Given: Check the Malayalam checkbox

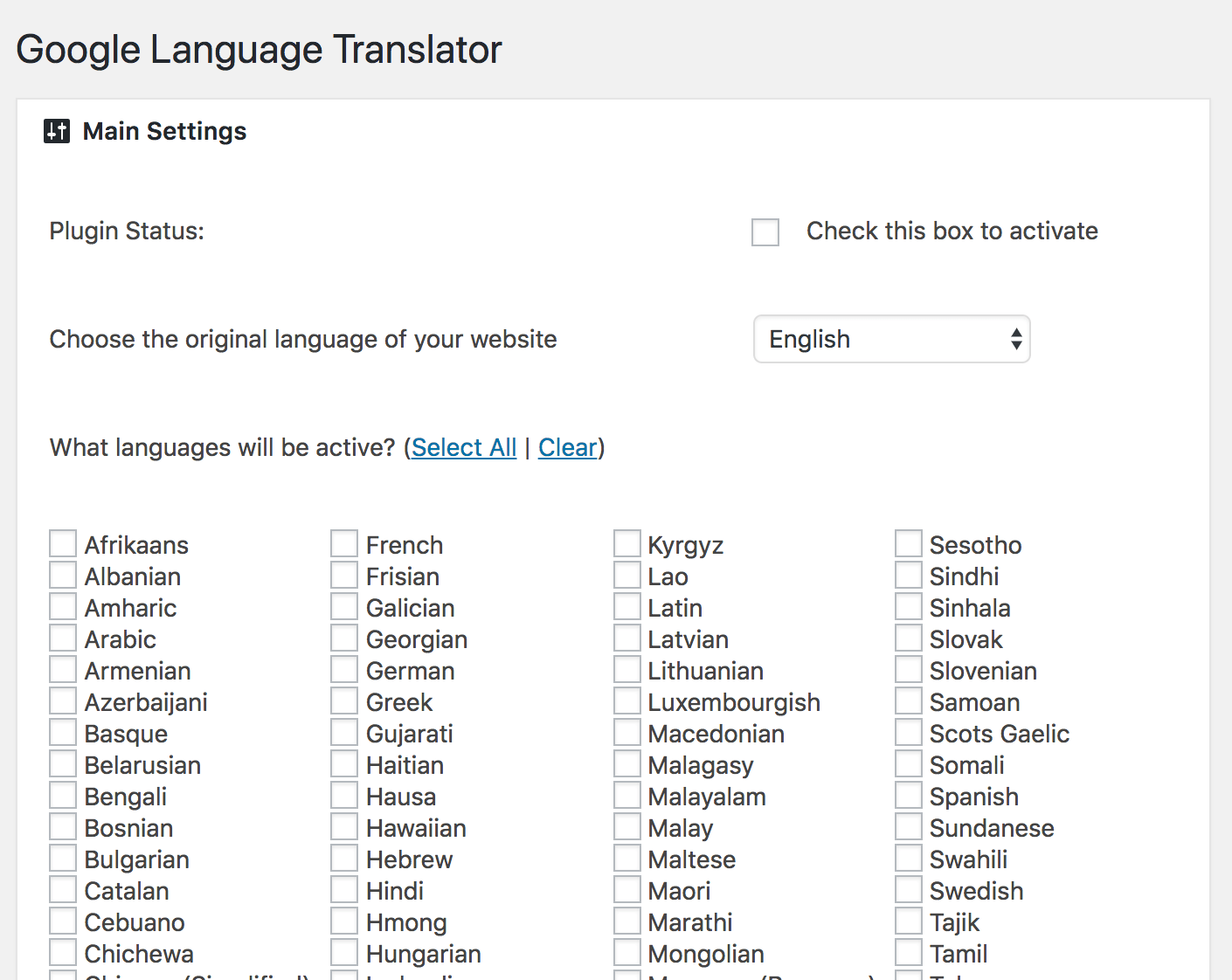Looking at the screenshot, I should (x=627, y=795).
